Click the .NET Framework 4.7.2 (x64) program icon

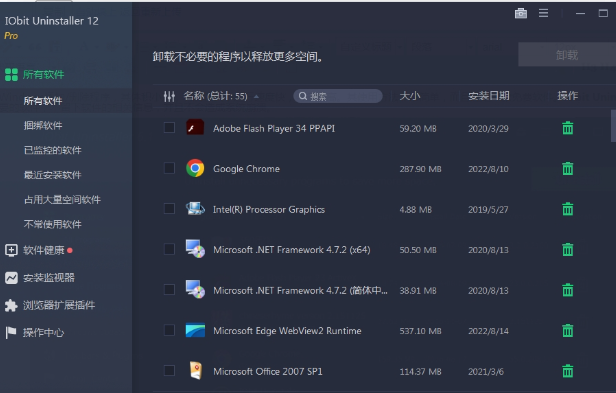(195, 249)
